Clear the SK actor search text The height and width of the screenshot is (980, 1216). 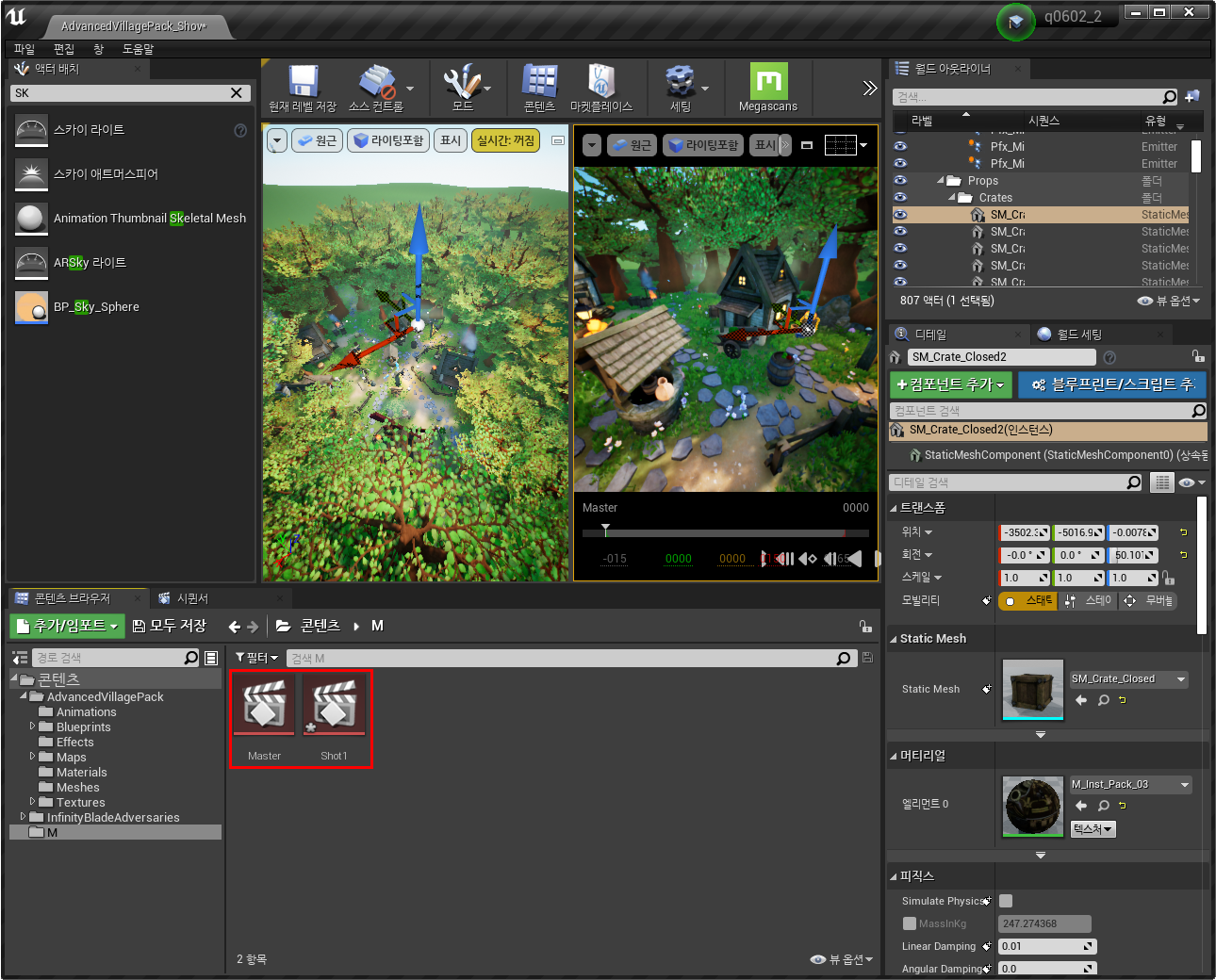point(237,92)
